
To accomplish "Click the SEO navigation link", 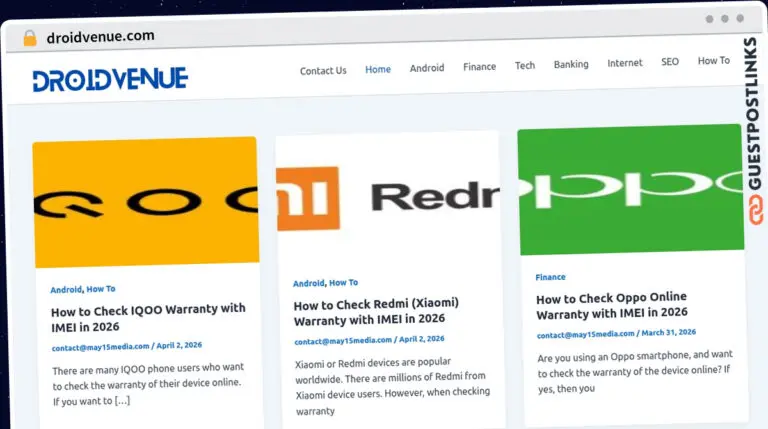I will [670, 62].
